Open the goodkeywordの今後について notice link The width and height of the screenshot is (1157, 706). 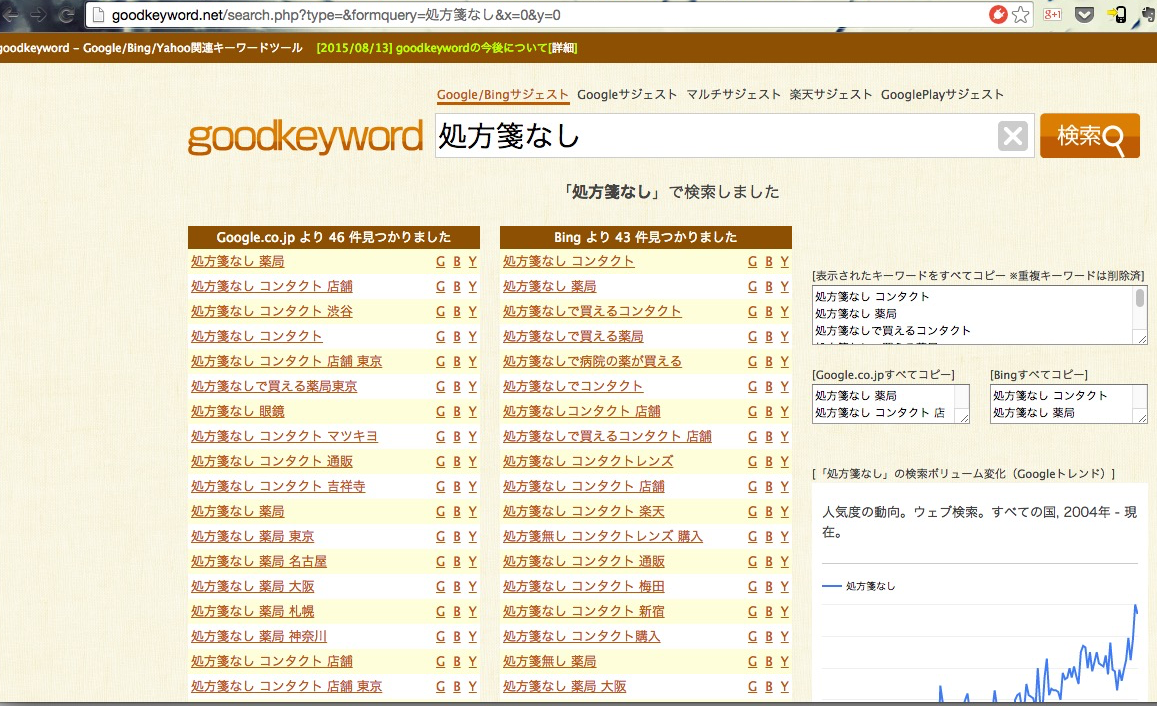447,48
